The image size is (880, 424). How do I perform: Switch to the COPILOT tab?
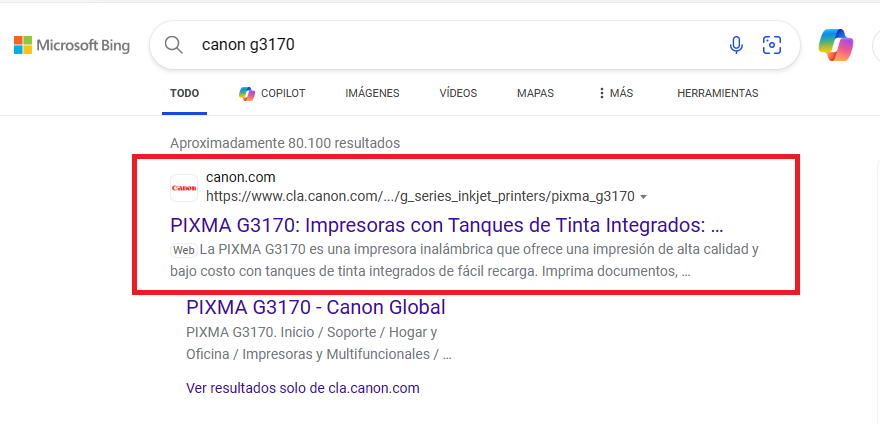(x=272, y=93)
